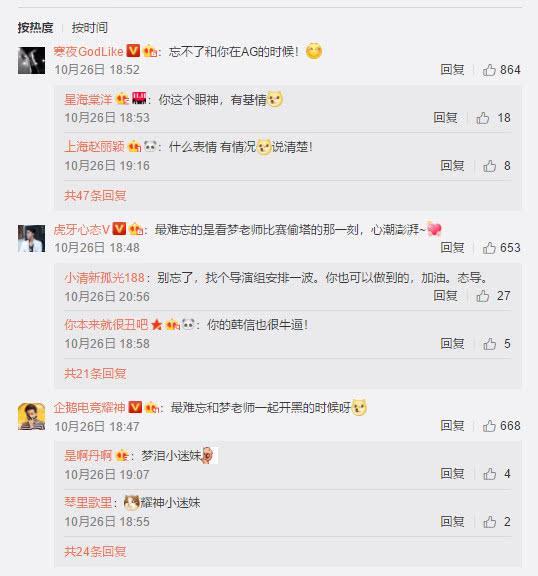This screenshot has width=538, height=576.
Task: Sort comments by 按热度
Action: pos(35,28)
